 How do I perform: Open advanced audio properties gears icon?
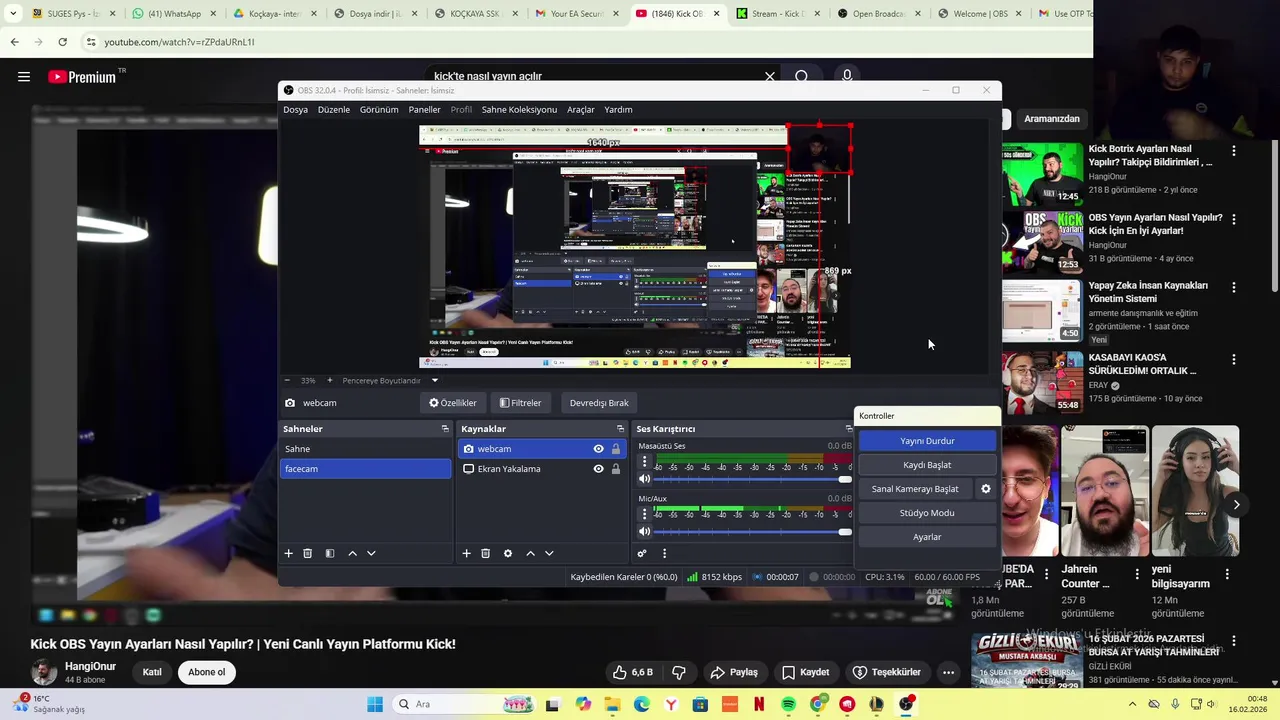(642, 553)
